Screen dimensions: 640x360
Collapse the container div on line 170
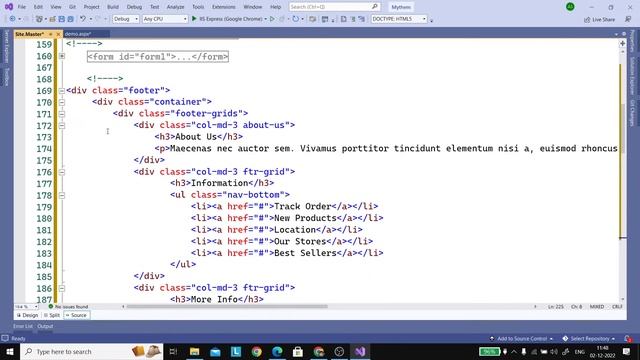coord(62,102)
